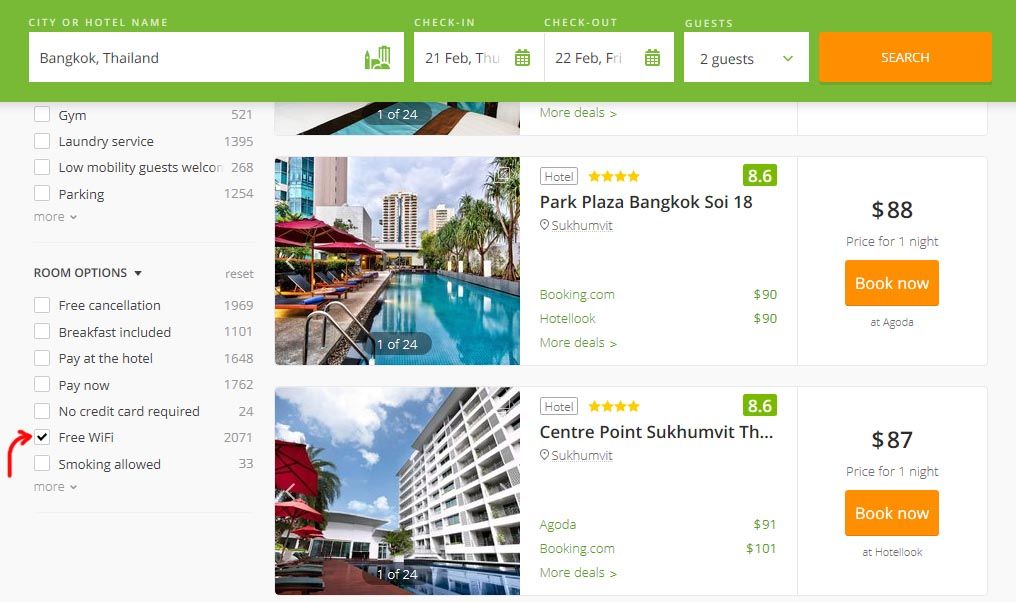Click the Hotel type tag on Park Plaza
Screen dimensions: 1016x602
[x=559, y=176]
